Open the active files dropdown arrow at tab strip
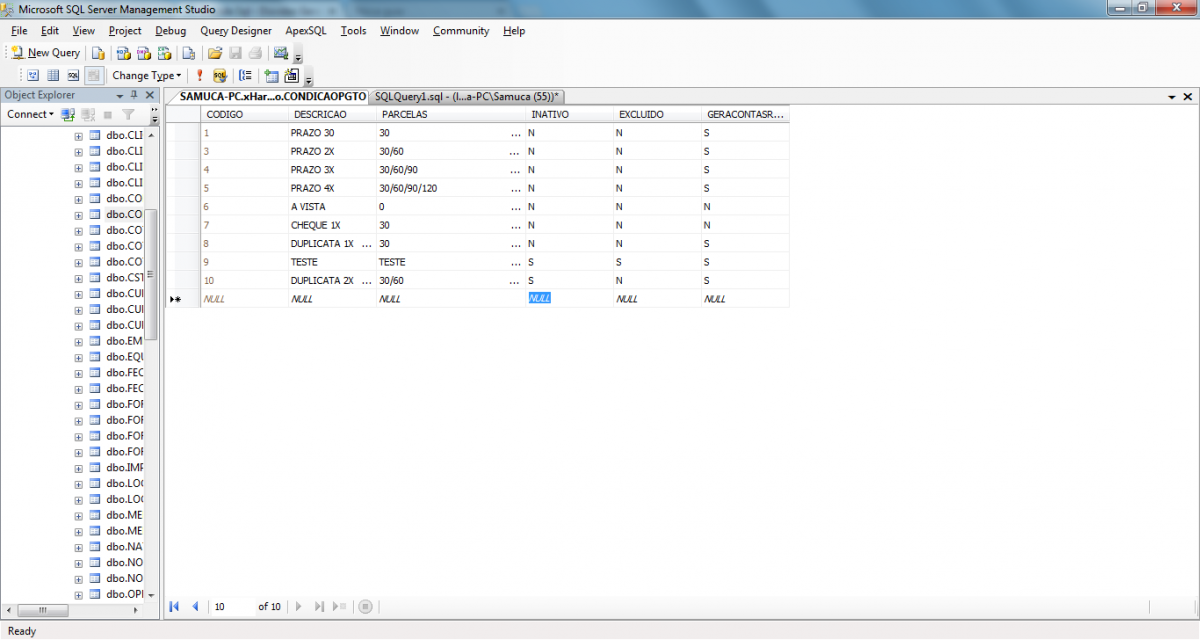Image resolution: width=1200 pixels, height=640 pixels. point(1172,97)
